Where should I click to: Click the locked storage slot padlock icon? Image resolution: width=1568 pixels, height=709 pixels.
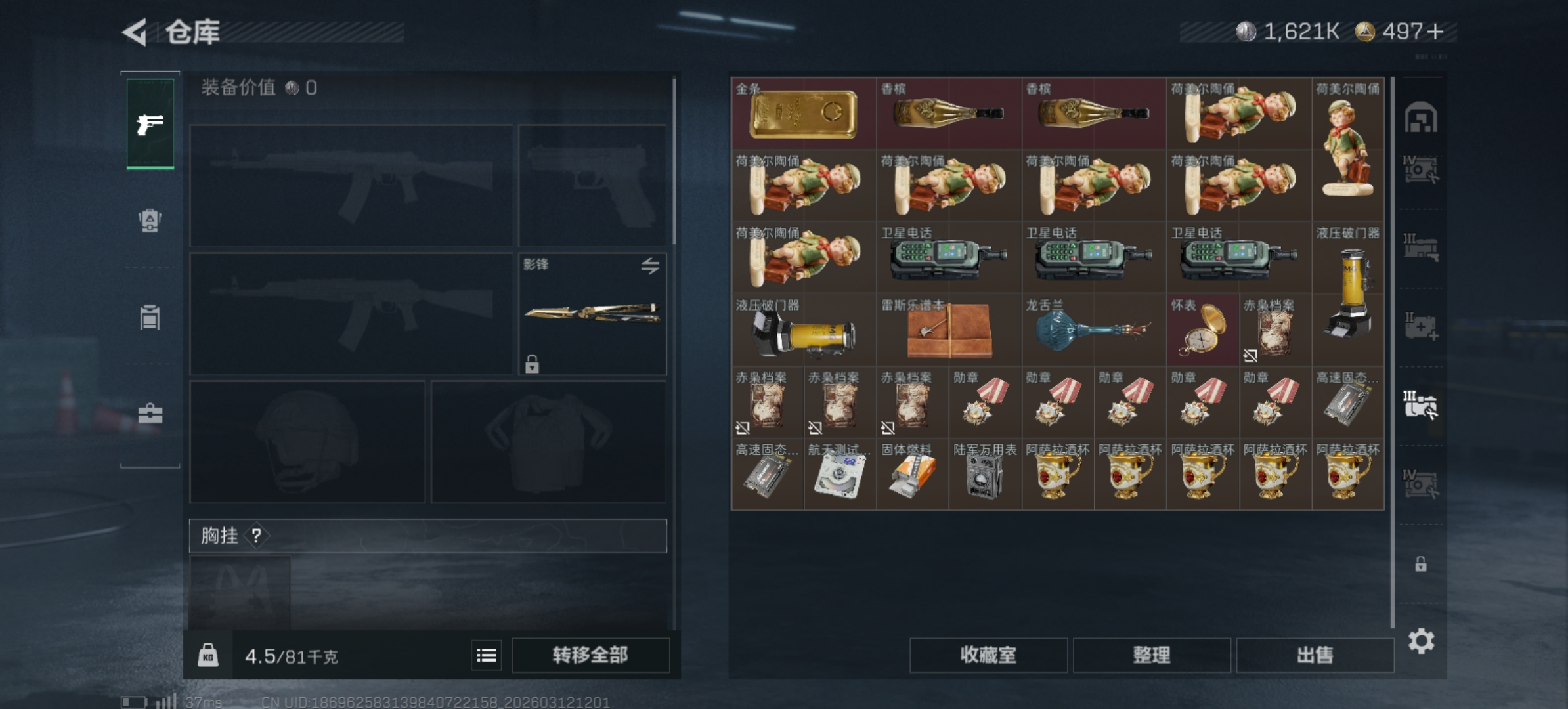pos(1421,564)
